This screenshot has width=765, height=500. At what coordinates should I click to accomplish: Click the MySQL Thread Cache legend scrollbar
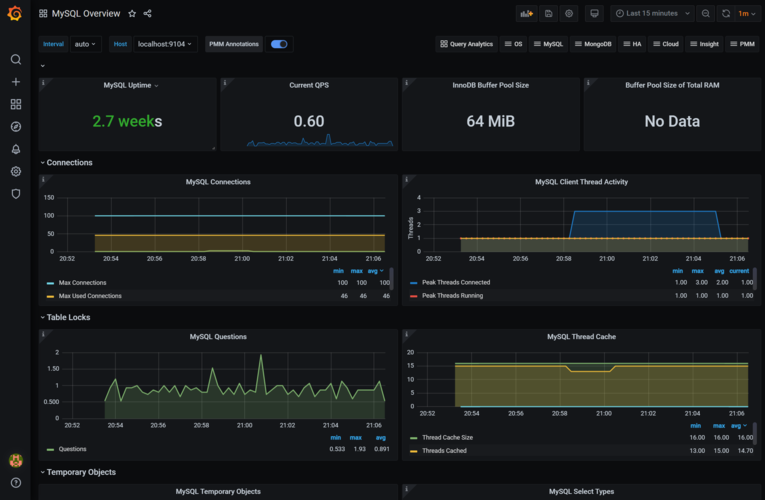(755, 434)
